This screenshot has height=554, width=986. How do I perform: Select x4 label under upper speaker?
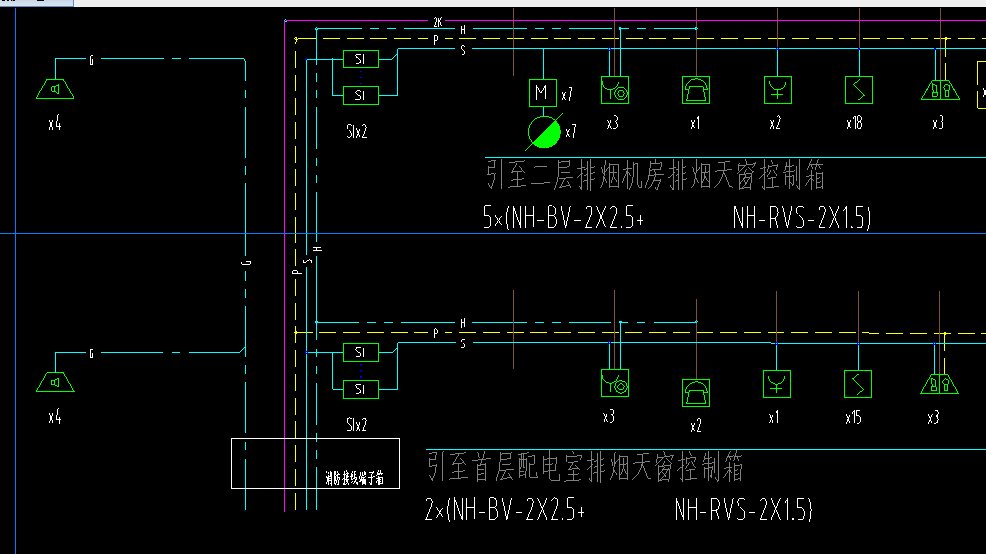(x=55, y=123)
